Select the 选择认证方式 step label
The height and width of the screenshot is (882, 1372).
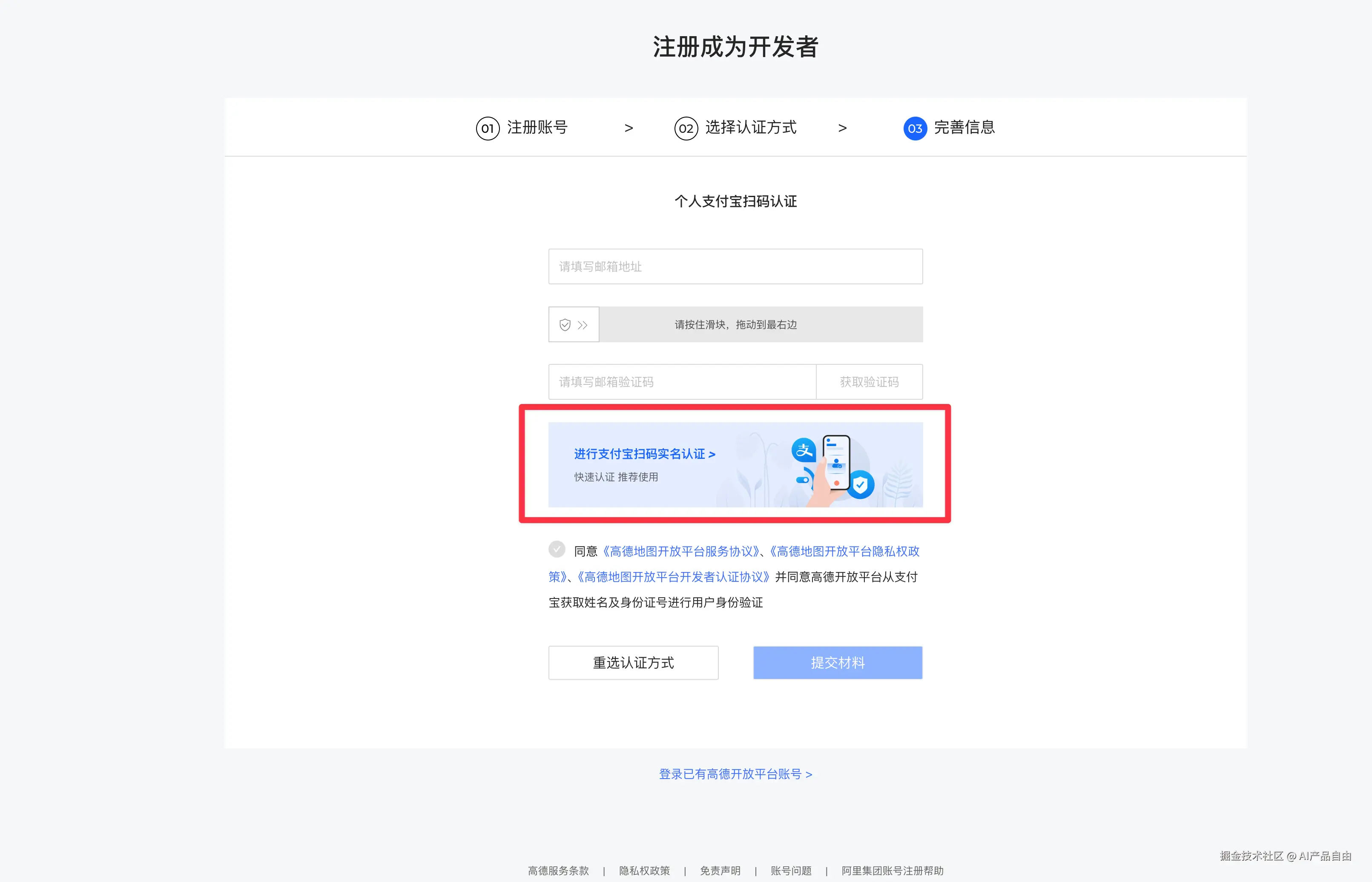click(x=750, y=127)
